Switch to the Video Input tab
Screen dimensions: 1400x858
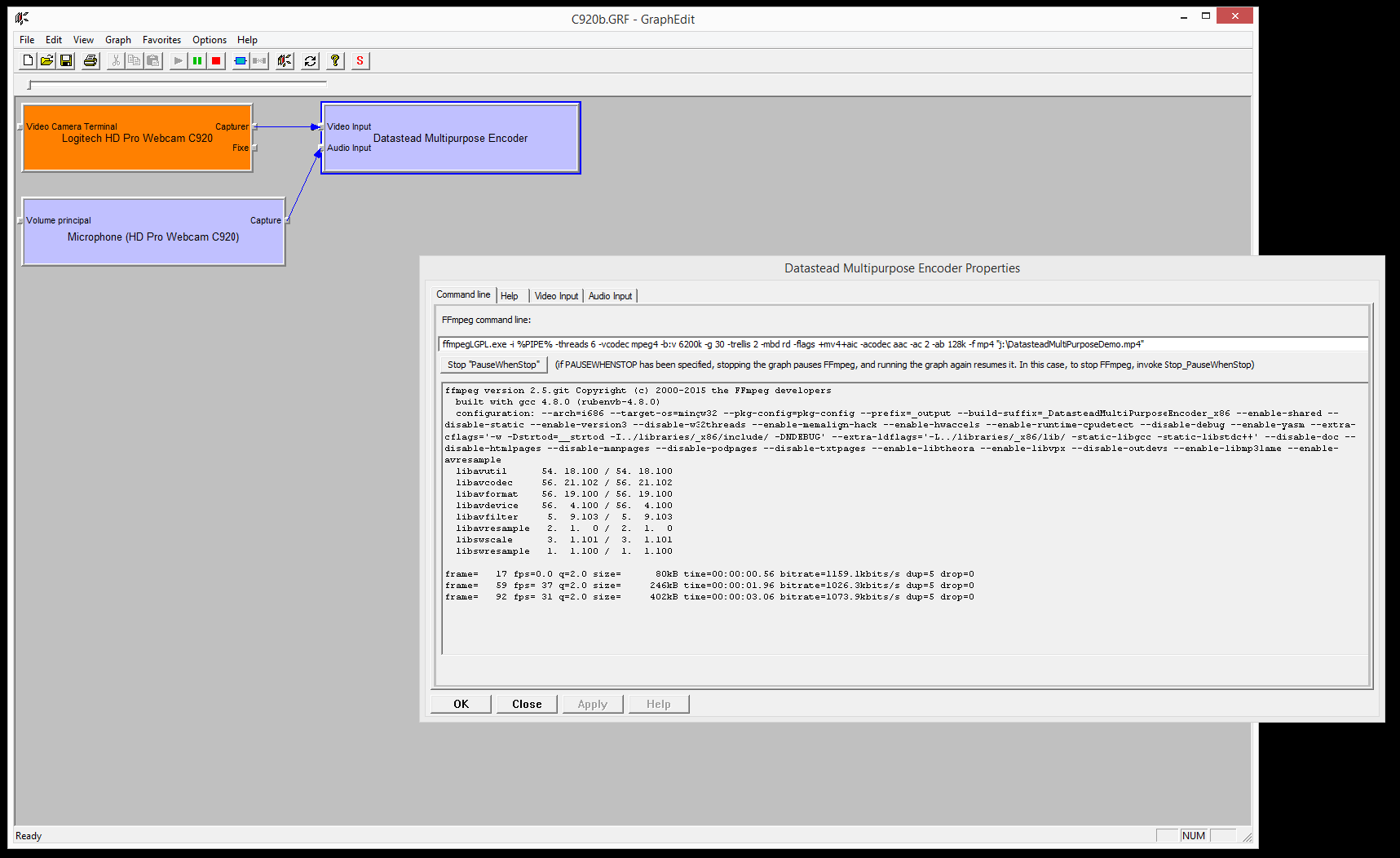pos(556,295)
